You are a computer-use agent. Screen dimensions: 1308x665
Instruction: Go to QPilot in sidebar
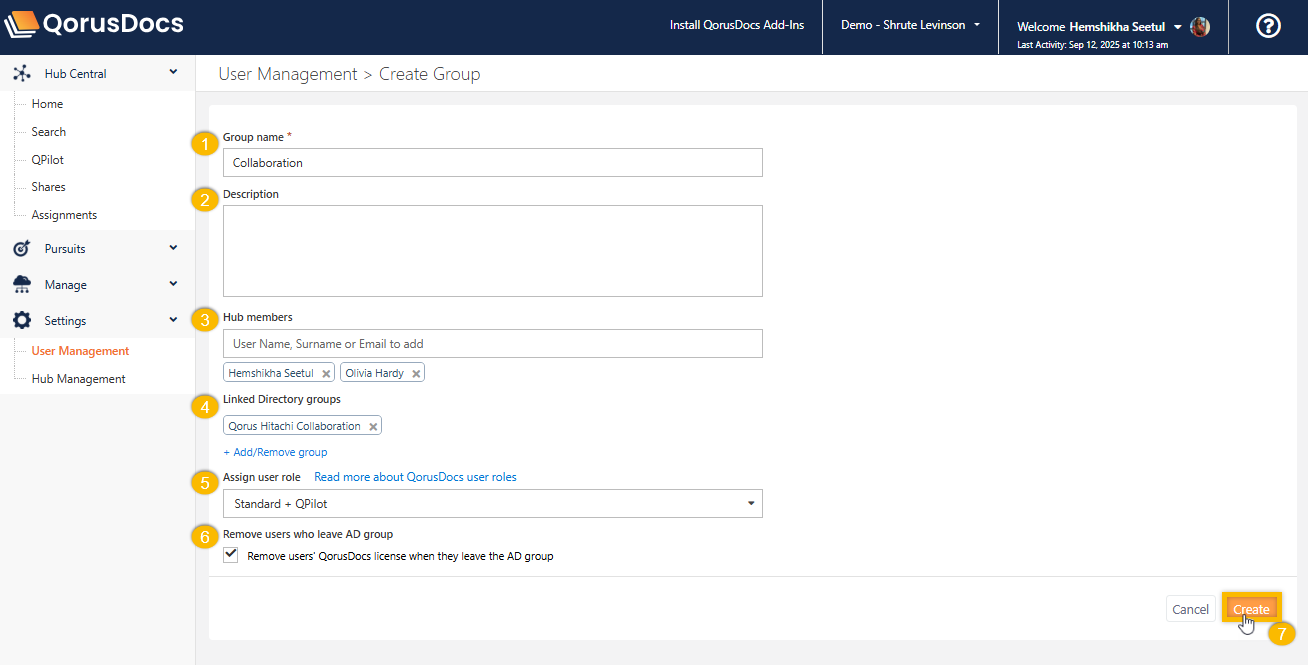point(48,160)
